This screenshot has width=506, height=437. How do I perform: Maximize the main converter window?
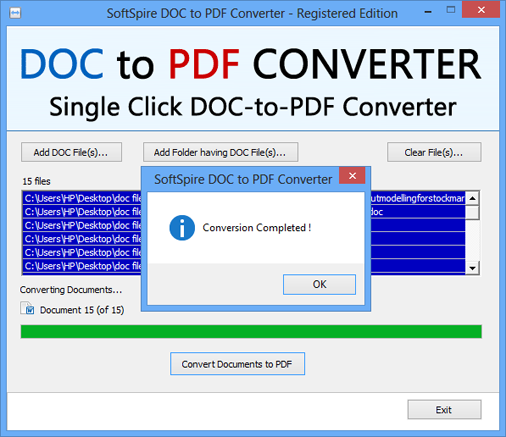451,10
